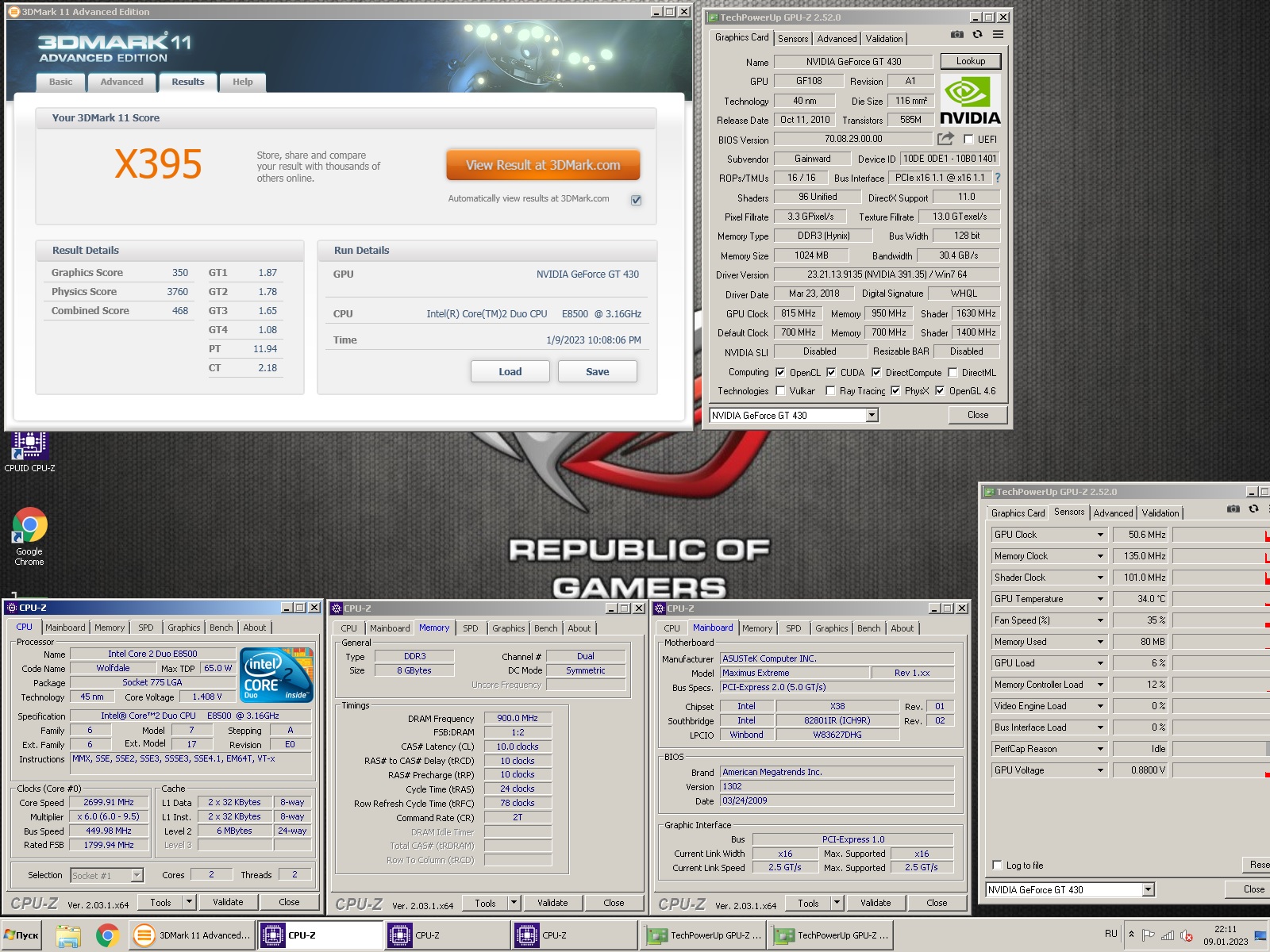The height and width of the screenshot is (952, 1270).
Task: Open Validation tab in GPU-Z Graphics Card window
Action: [883, 38]
